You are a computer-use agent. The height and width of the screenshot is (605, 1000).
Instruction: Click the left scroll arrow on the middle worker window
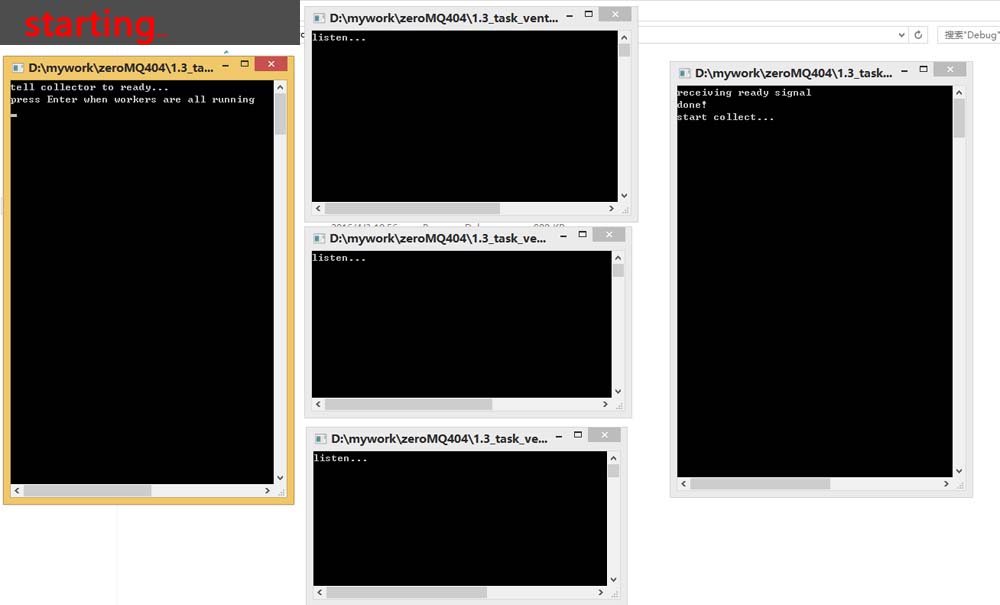click(x=317, y=404)
